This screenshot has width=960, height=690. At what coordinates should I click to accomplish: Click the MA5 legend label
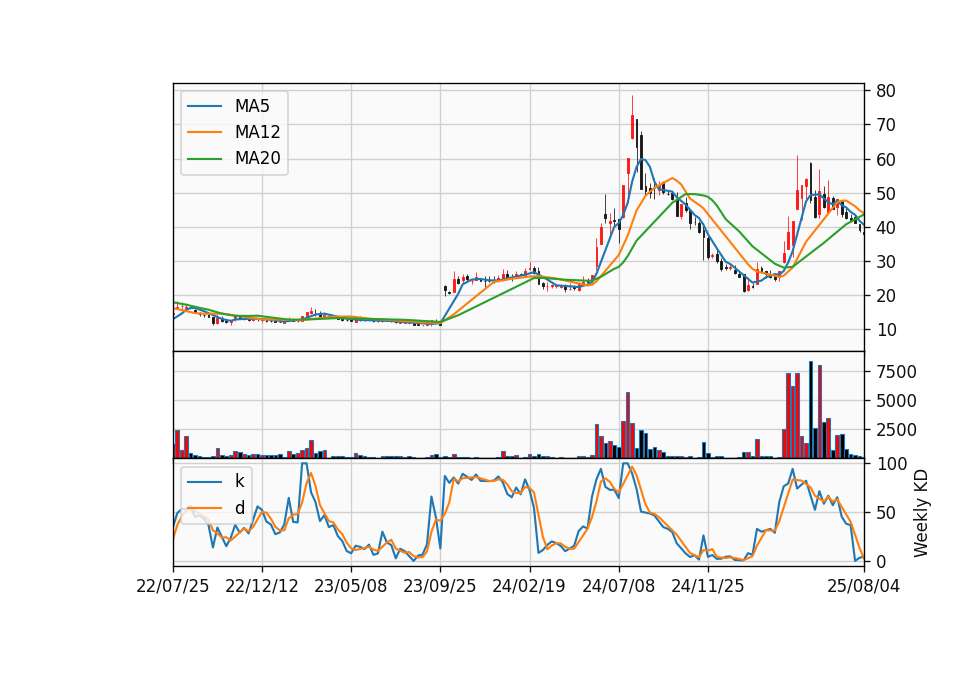pyautogui.click(x=252, y=106)
